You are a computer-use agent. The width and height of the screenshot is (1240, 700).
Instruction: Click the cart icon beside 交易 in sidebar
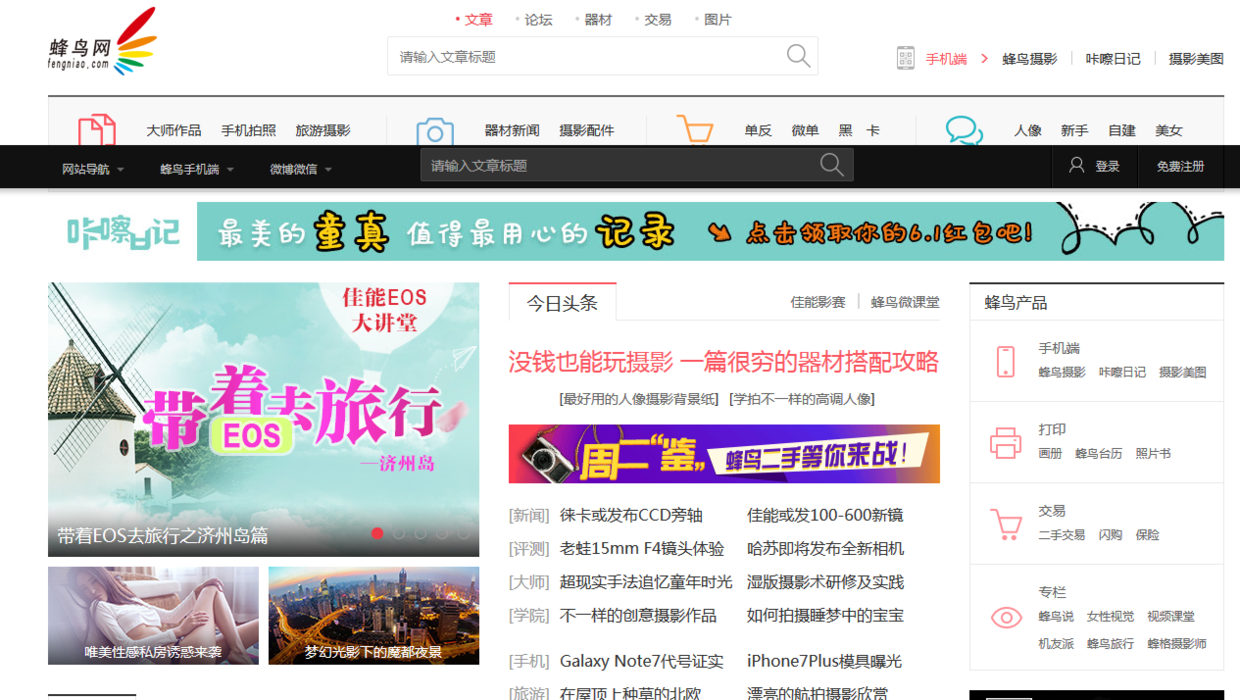click(1005, 521)
